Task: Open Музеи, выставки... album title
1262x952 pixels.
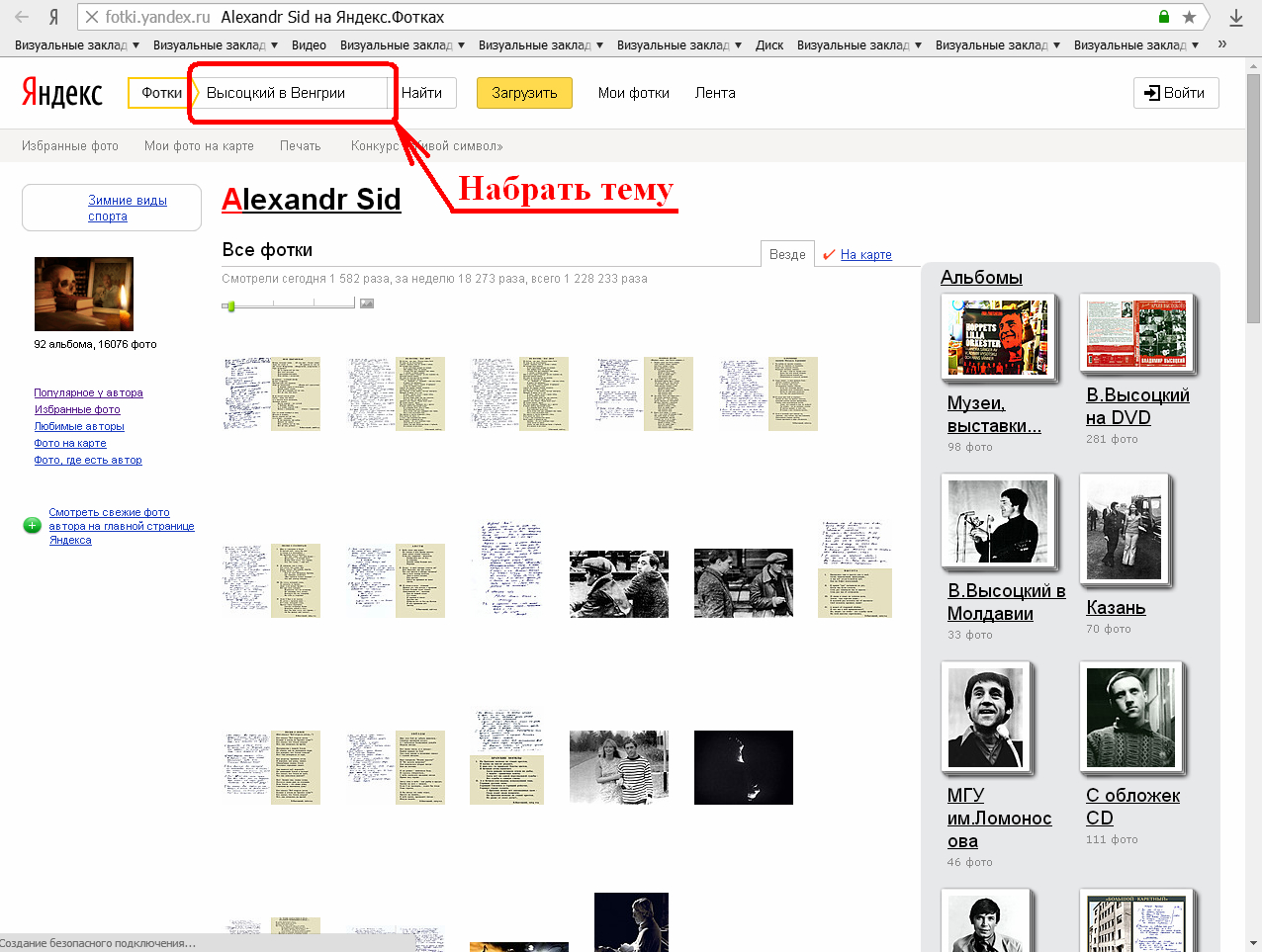Action: pos(994,414)
